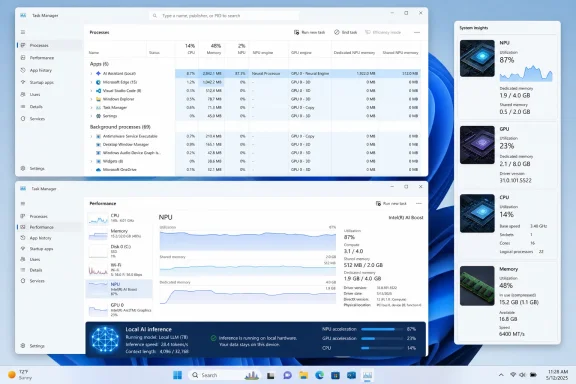The height and width of the screenshot is (384, 576).
Task: Select the NPU Intel AI Boost item
Action: (119, 289)
